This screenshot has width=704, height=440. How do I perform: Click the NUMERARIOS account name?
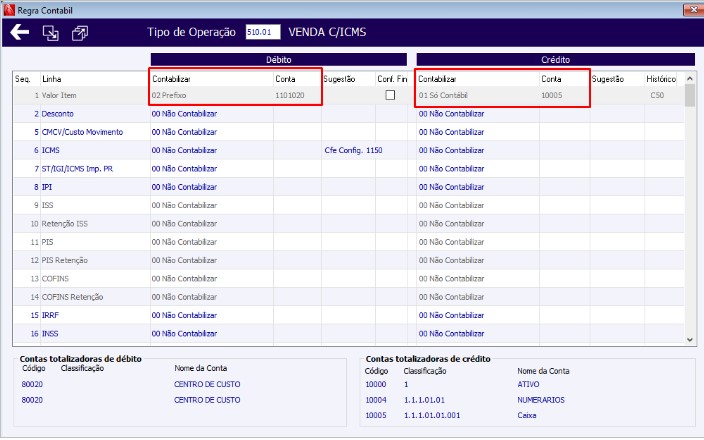click(541, 400)
